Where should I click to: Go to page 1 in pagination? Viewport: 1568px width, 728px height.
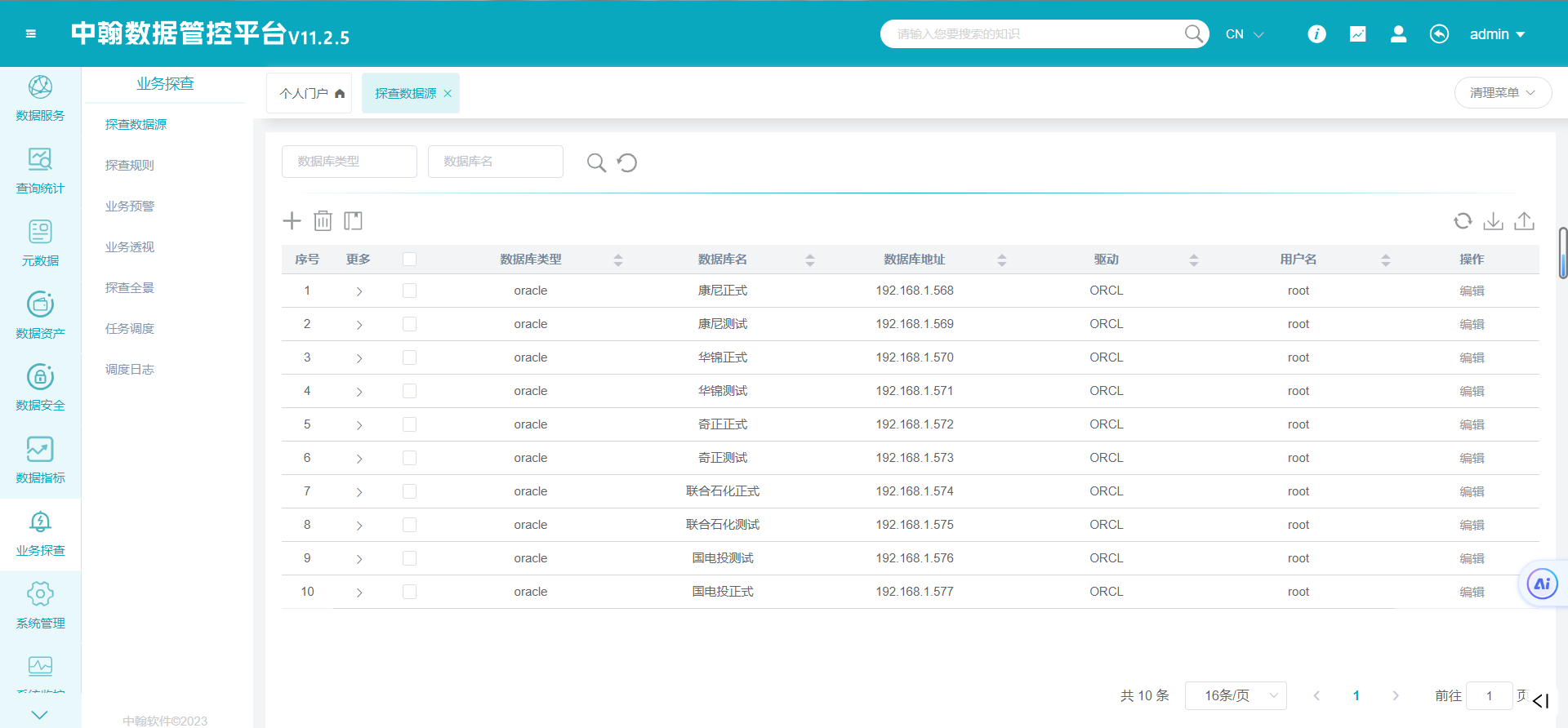(x=1356, y=695)
